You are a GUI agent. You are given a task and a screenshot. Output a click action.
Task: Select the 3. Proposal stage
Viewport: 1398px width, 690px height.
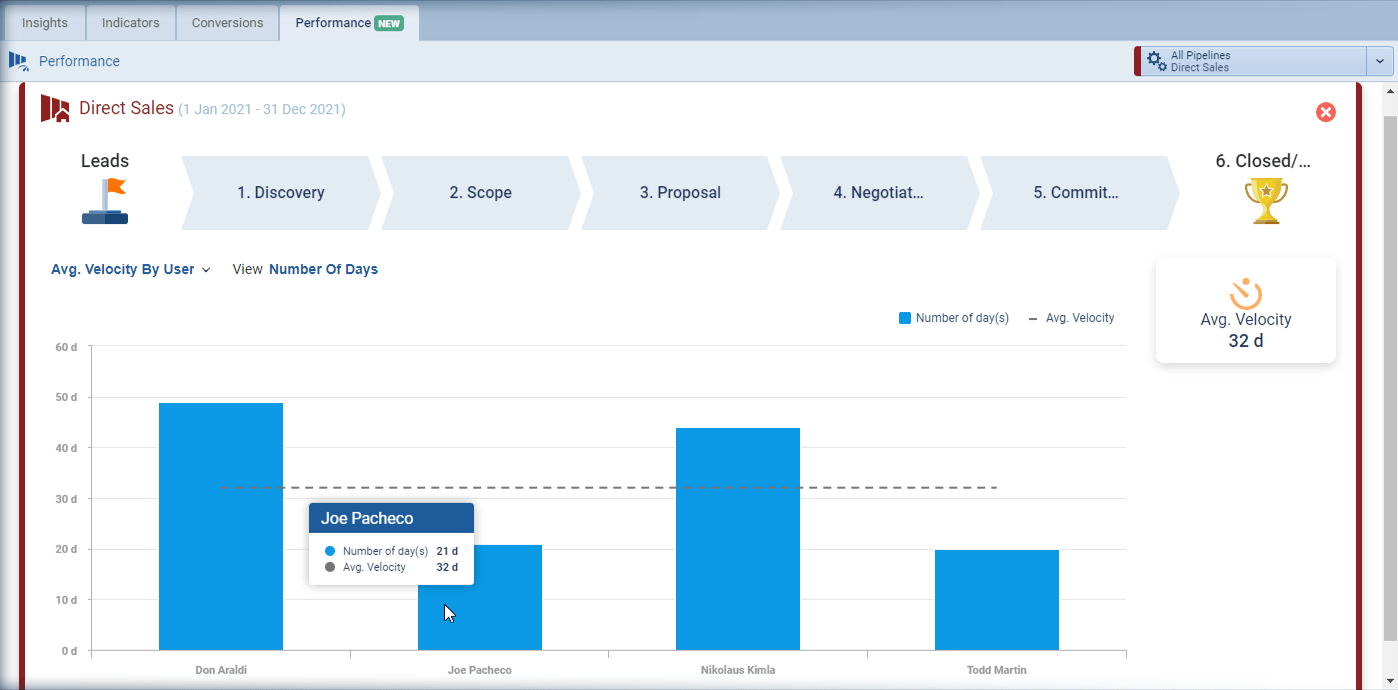(x=680, y=193)
